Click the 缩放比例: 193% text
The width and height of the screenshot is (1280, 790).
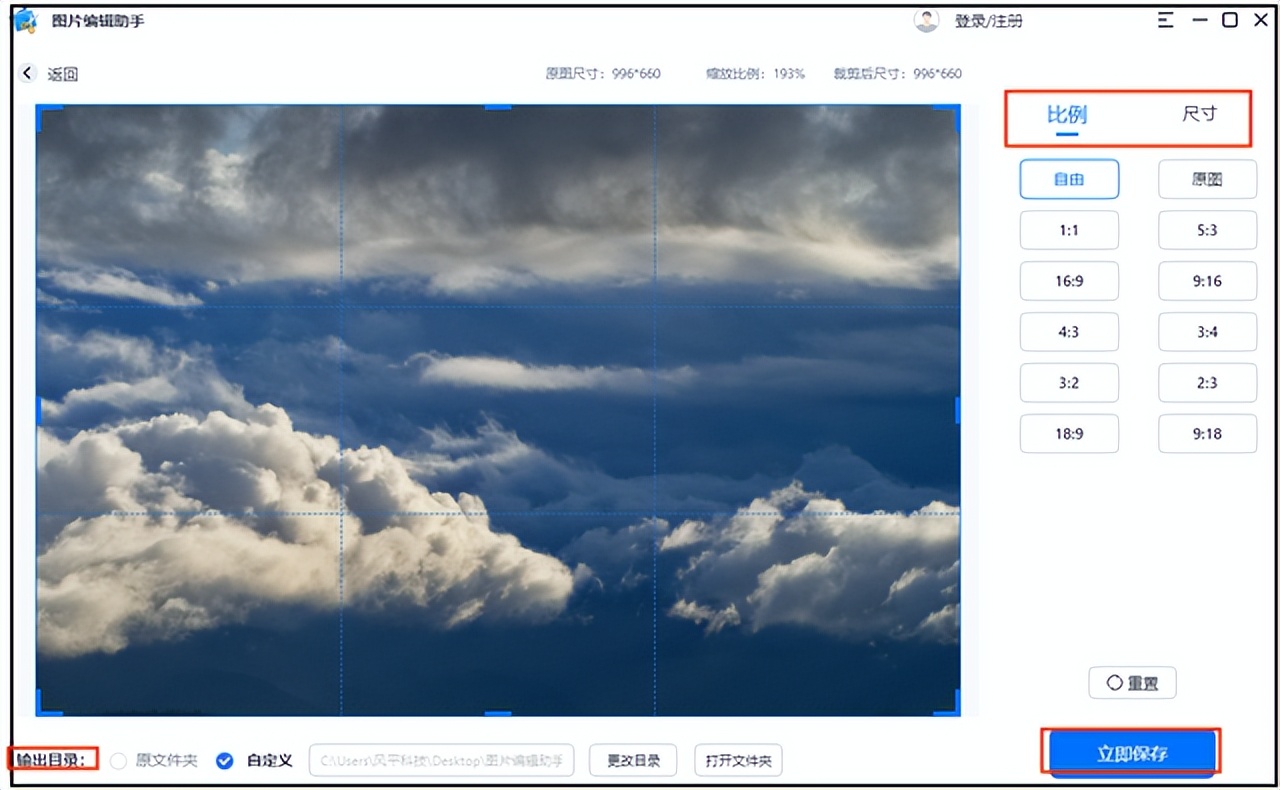pos(753,74)
